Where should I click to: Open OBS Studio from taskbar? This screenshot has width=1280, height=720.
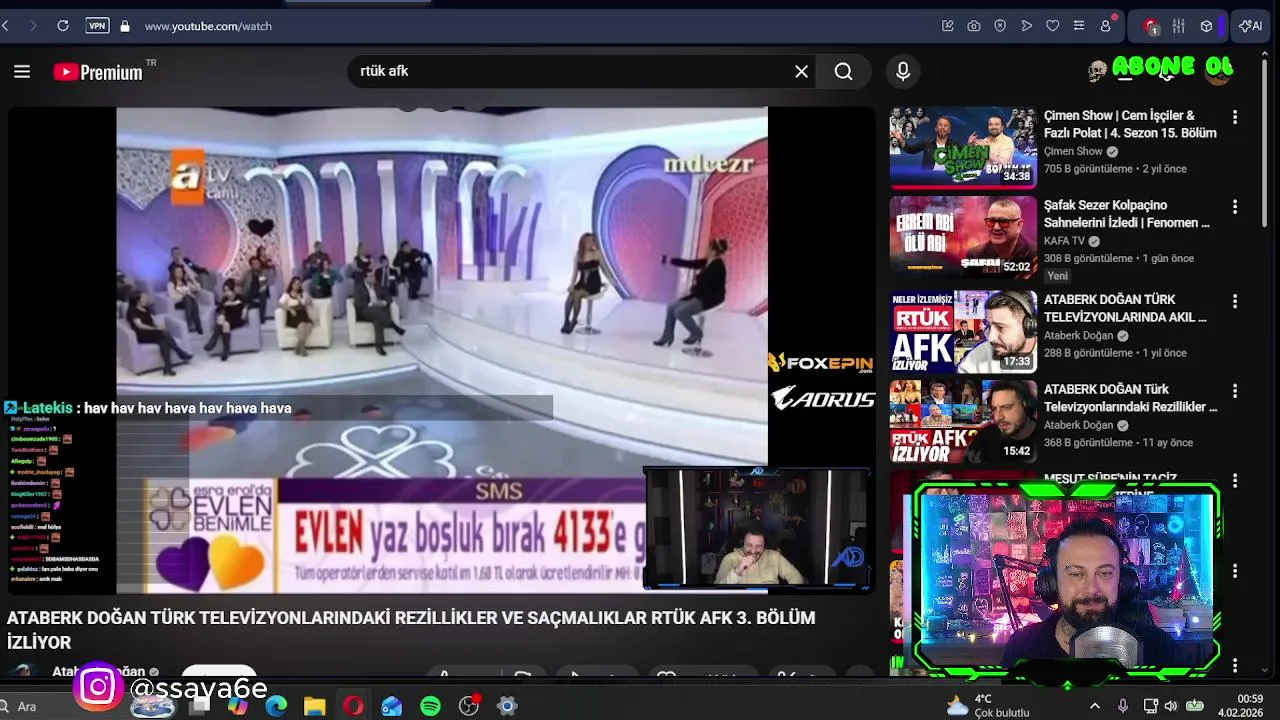coord(469,706)
